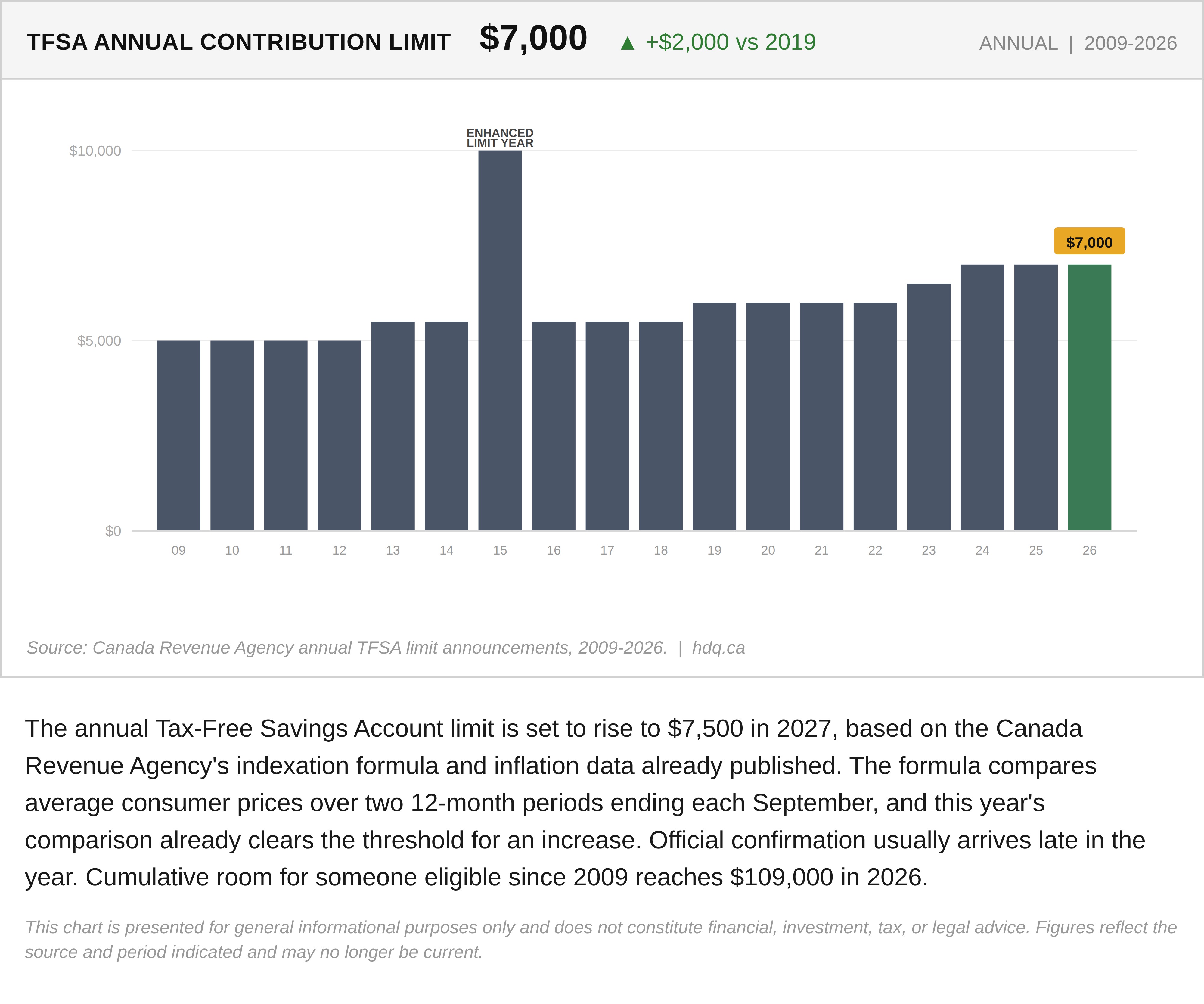Click the 'ENHANCED LIMIT YEAR' annotation

[x=500, y=138]
